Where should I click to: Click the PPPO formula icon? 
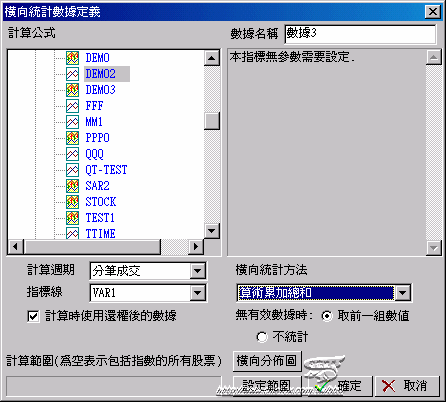(x=72, y=138)
